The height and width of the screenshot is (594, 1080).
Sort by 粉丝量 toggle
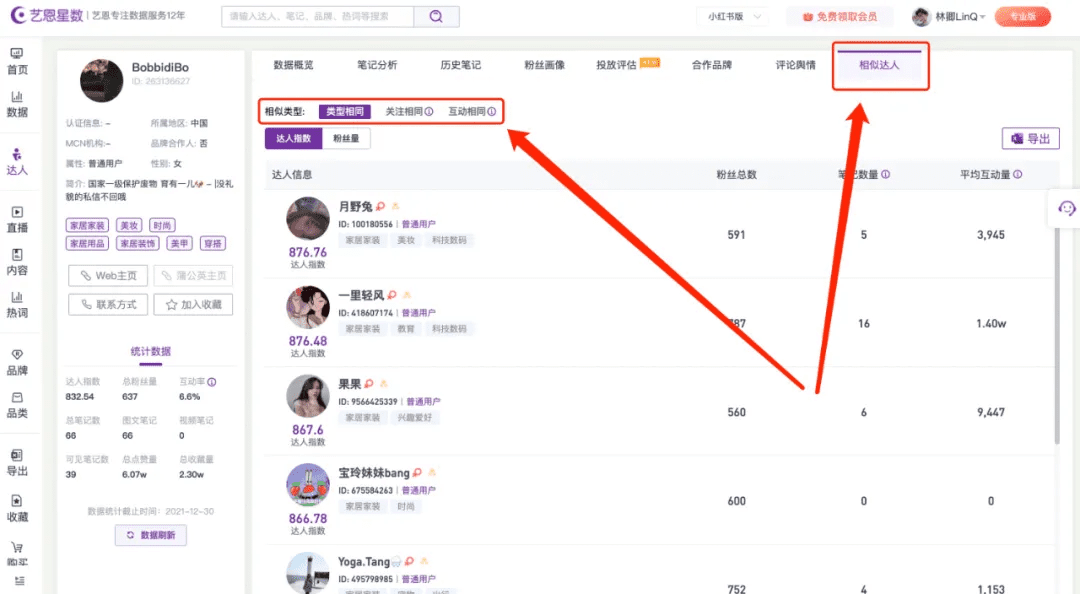pyautogui.click(x=346, y=139)
